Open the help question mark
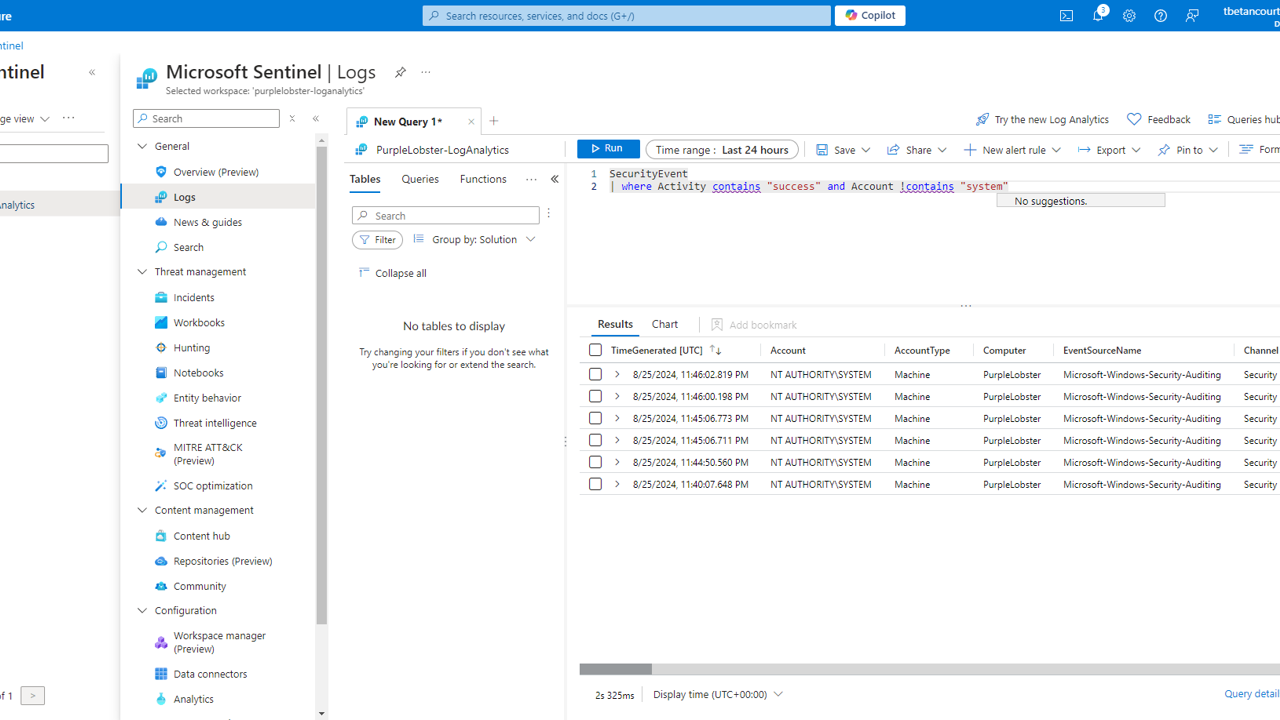The image size is (1280, 720). pyautogui.click(x=1160, y=16)
